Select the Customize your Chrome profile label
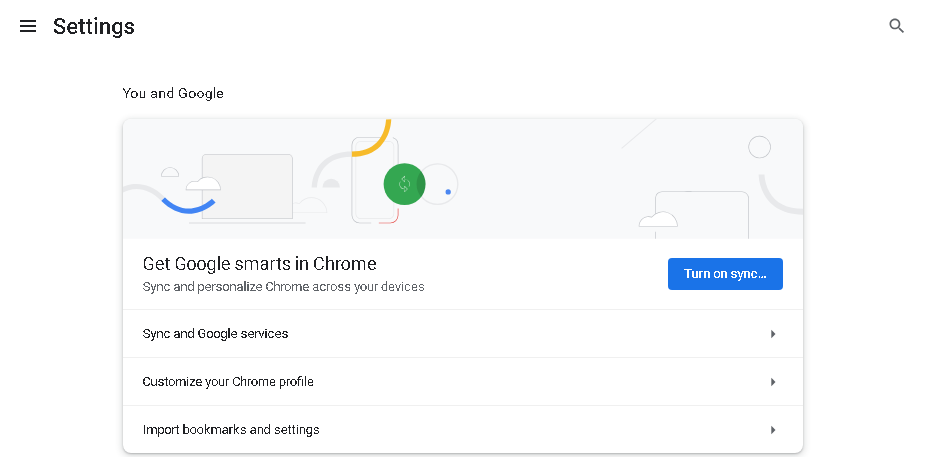This screenshot has height=457, width=927. click(228, 382)
